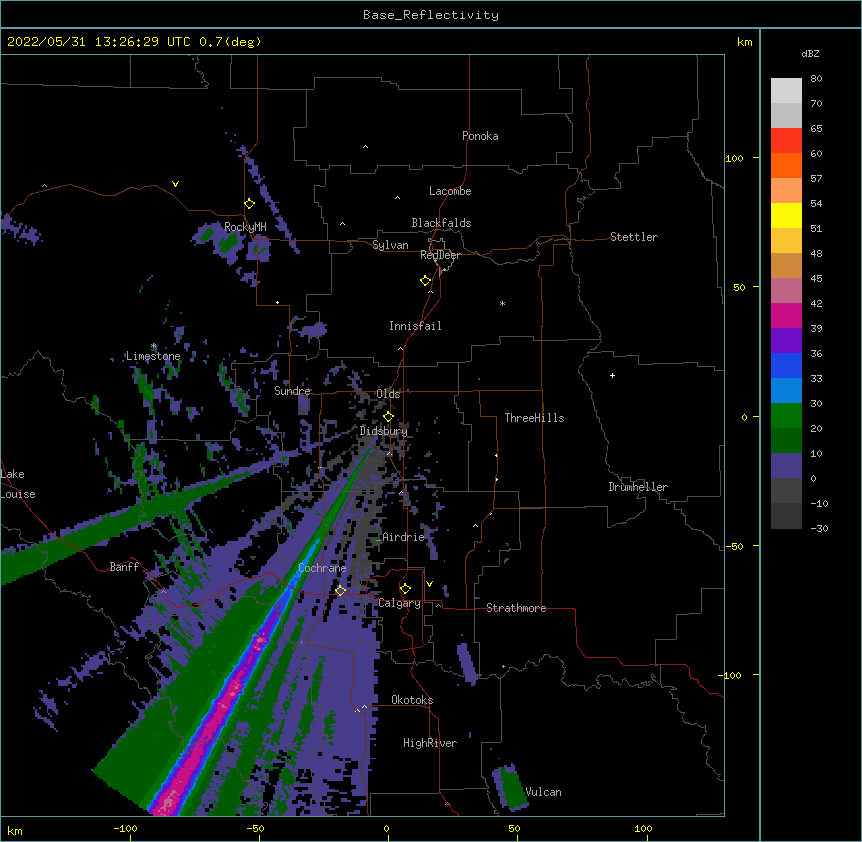Select the light gray 70-80 dBZ legend swatch

[x=786, y=91]
